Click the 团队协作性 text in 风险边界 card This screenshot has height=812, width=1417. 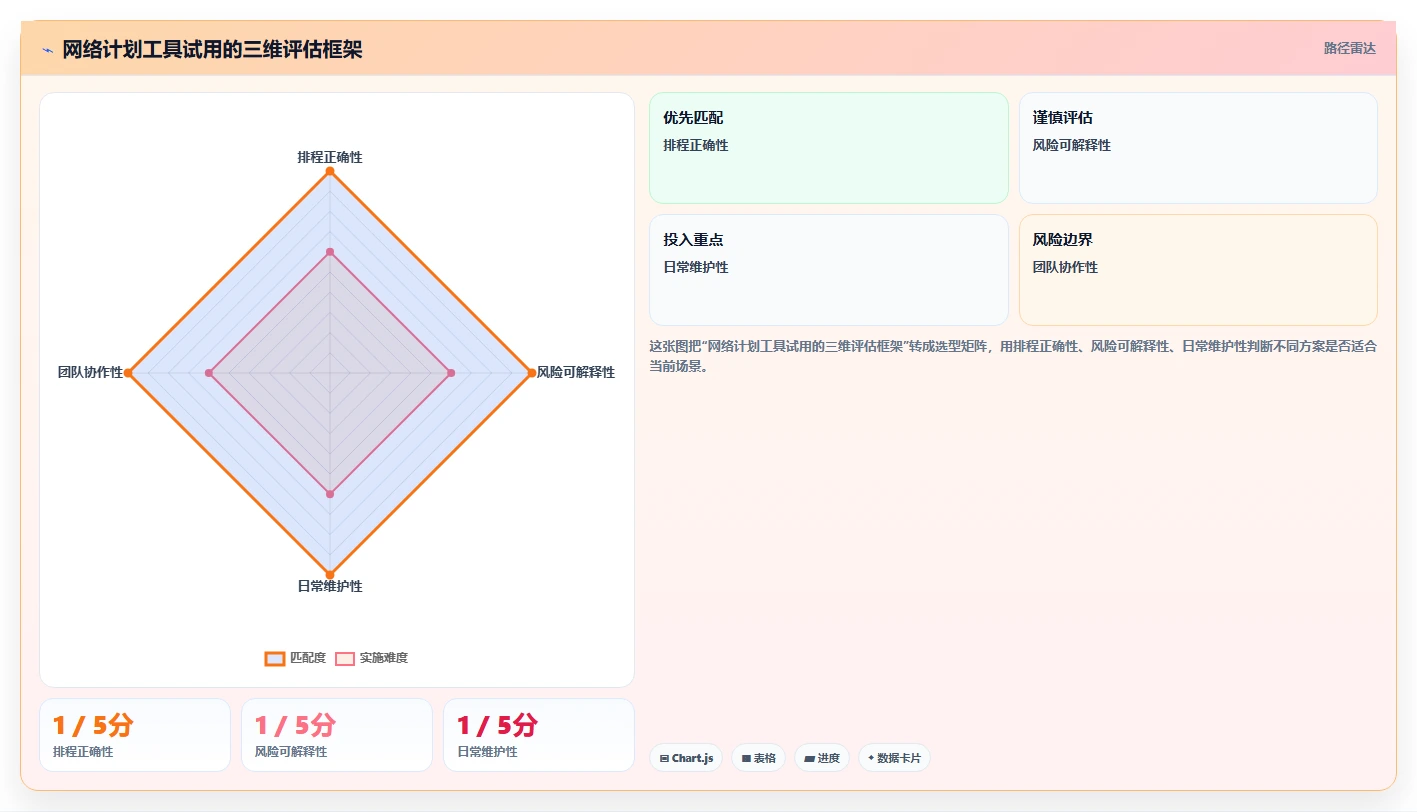click(1065, 267)
